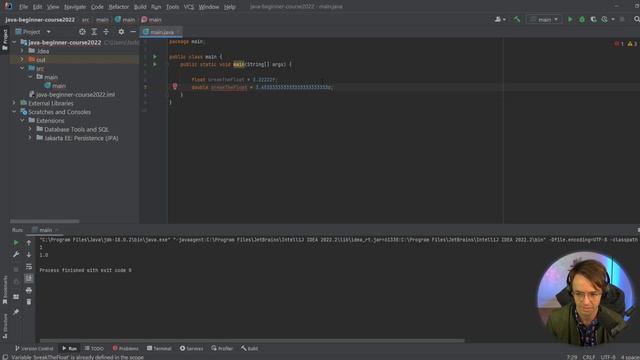The width and height of the screenshot is (640, 360).
Task: Toggle scroll to end in Run console
Action: pyautogui.click(x=29, y=278)
